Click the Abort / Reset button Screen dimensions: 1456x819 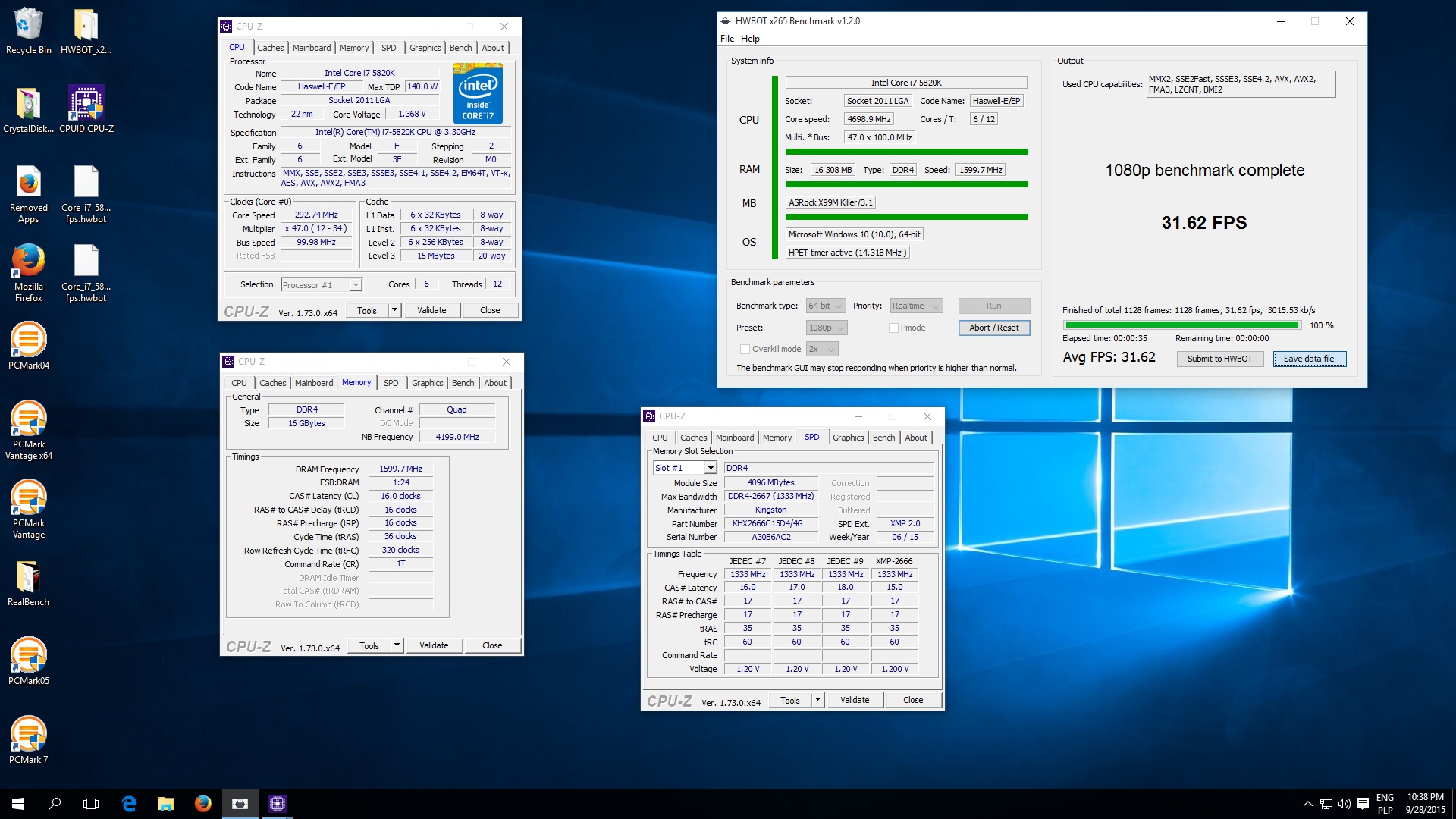coord(993,328)
